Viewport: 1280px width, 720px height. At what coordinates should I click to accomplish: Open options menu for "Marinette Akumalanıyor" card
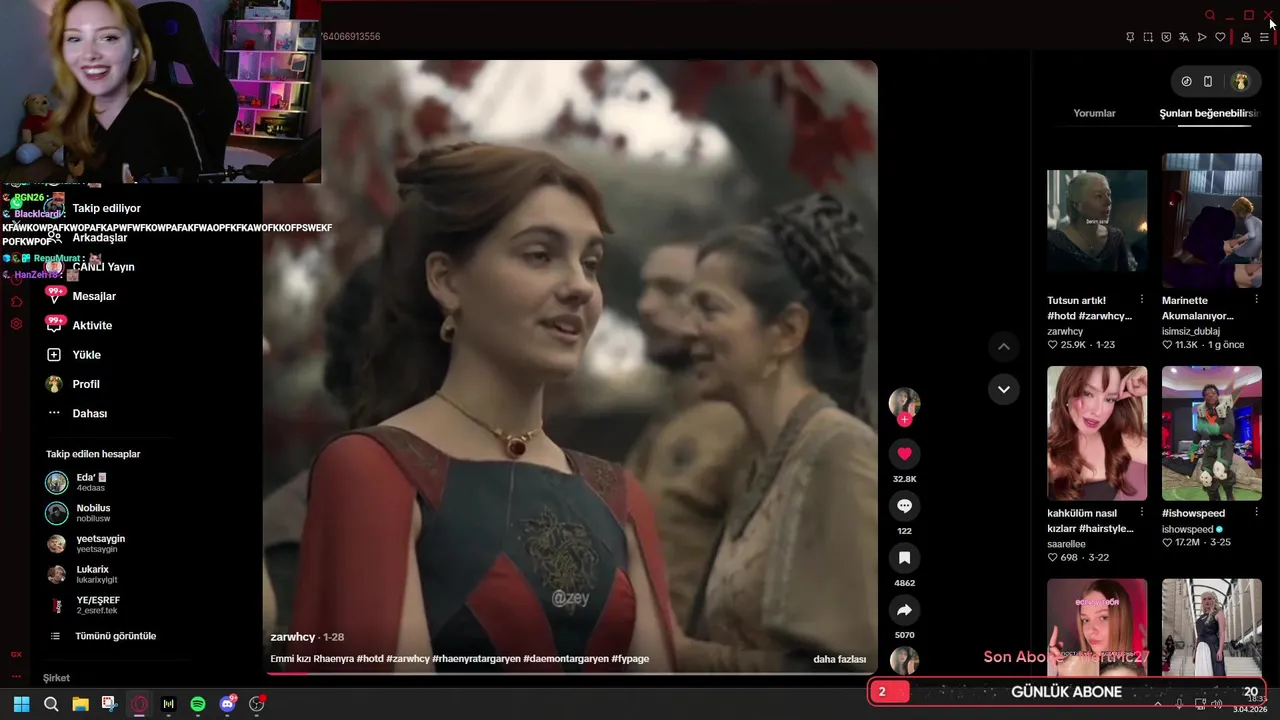[1257, 300]
